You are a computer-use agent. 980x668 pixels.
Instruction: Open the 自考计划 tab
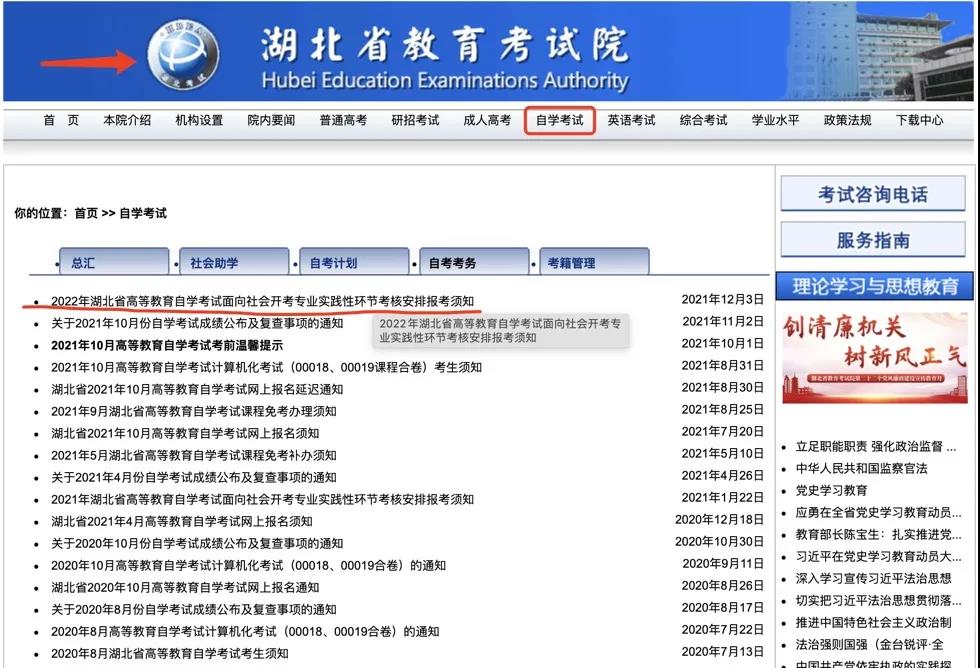(354, 262)
